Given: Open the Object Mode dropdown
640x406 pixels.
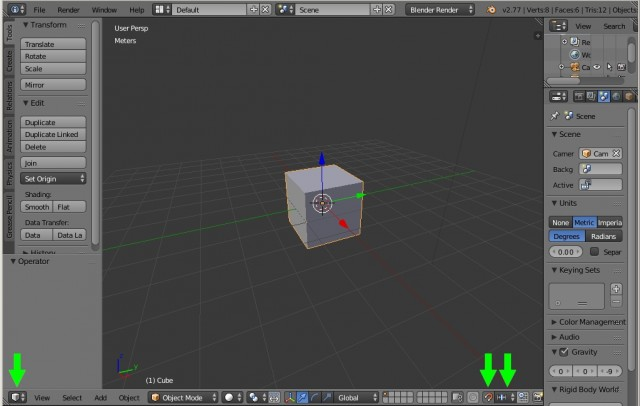Looking at the screenshot, I should pos(184,397).
